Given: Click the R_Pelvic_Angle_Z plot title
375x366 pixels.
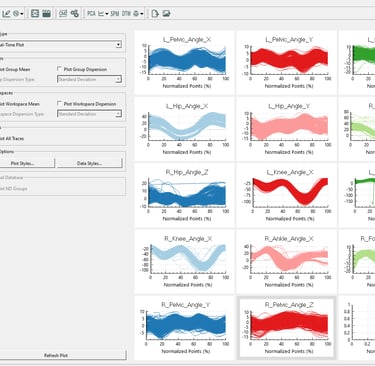Looking at the screenshot, I should click(x=289, y=305).
